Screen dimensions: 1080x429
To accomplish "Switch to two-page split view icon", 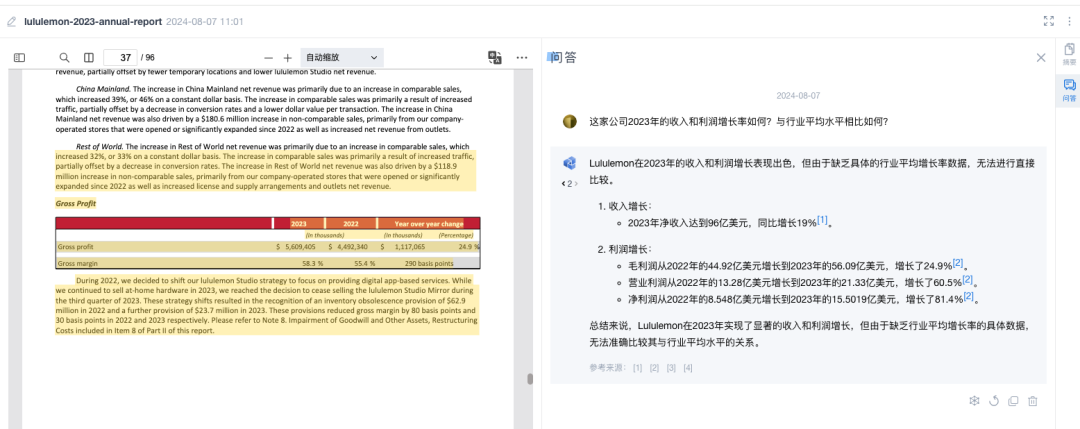I will coord(88,58).
